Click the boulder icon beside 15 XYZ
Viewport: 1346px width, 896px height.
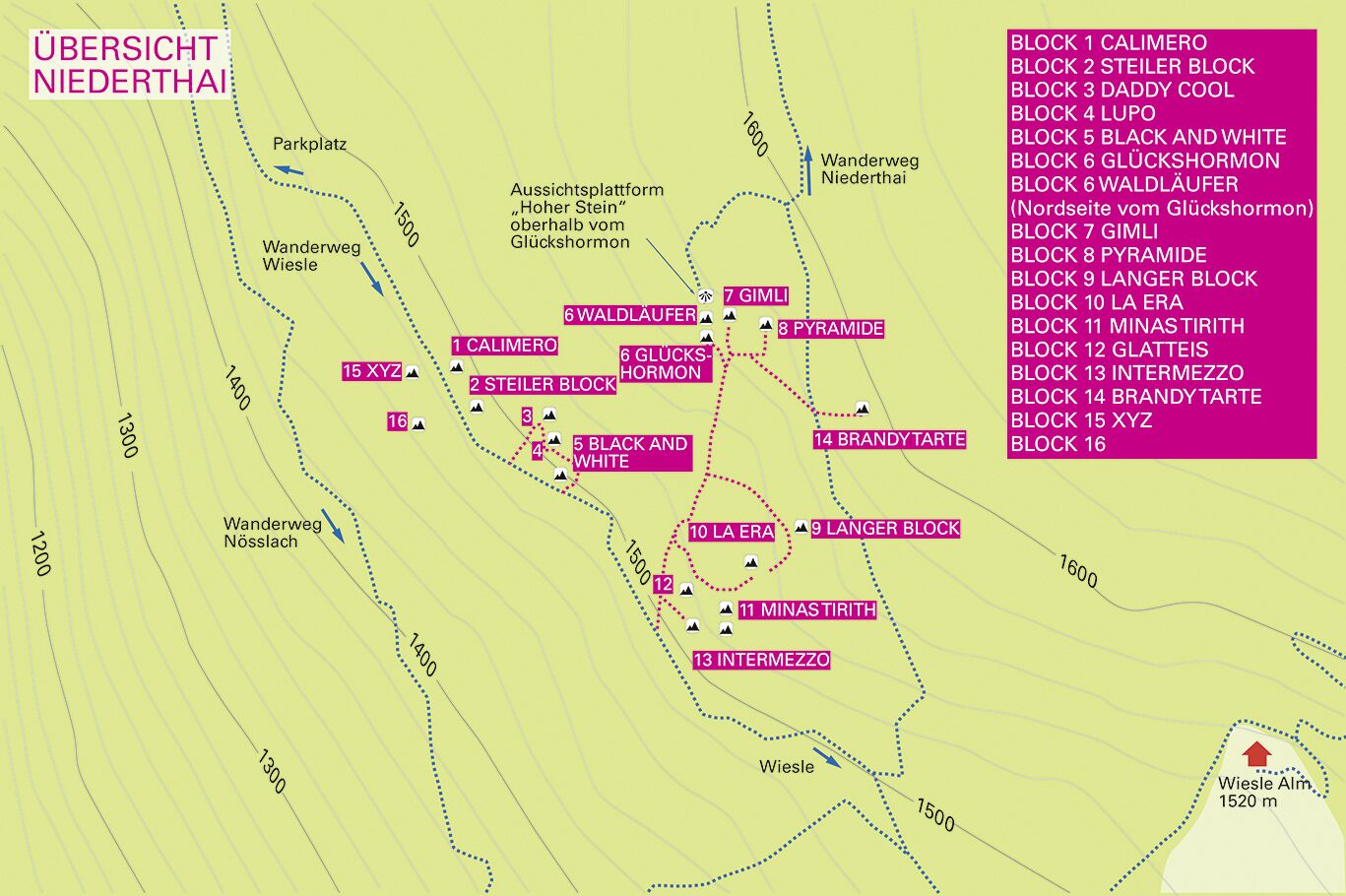[x=412, y=371]
